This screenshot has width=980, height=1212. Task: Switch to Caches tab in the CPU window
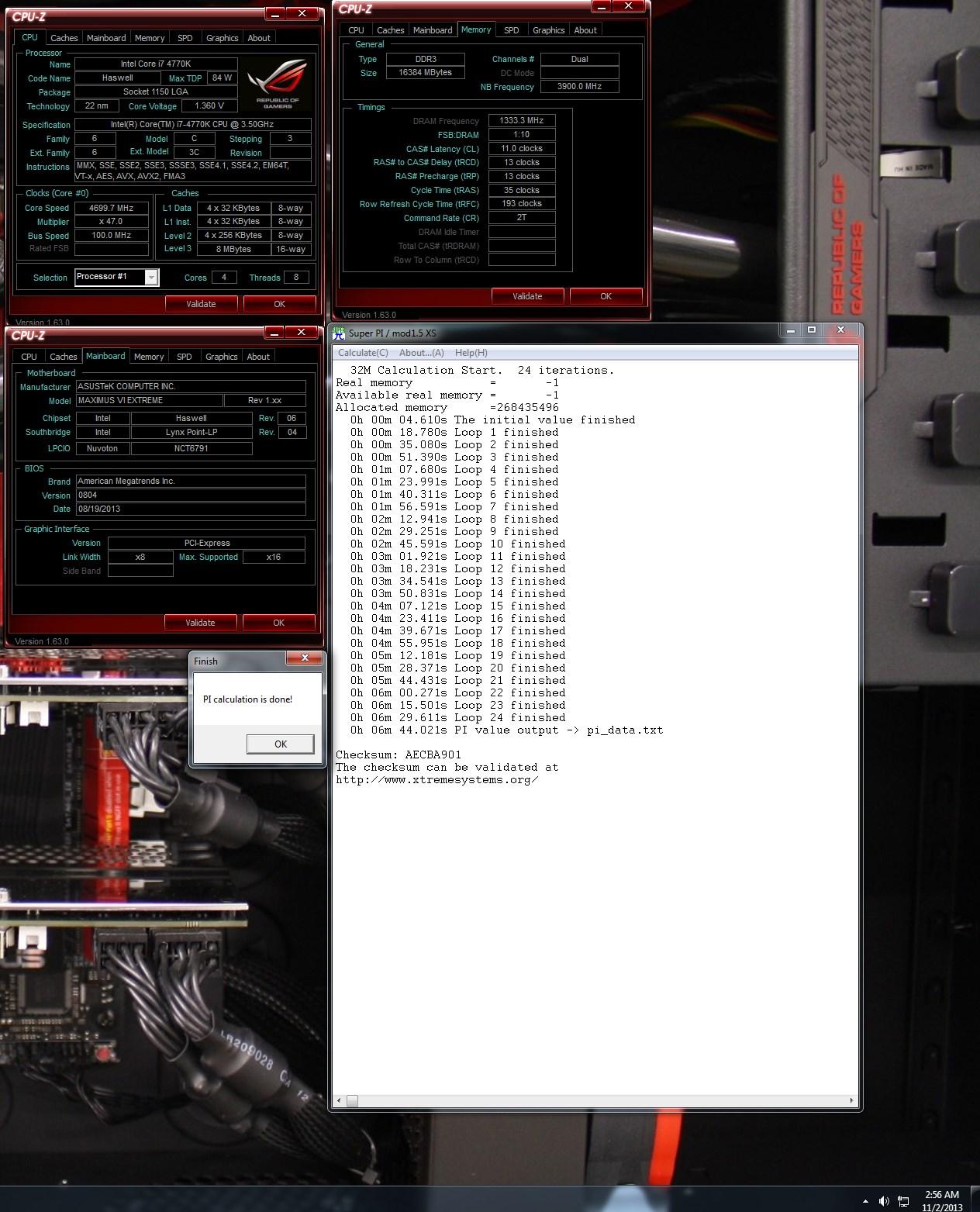(64, 38)
